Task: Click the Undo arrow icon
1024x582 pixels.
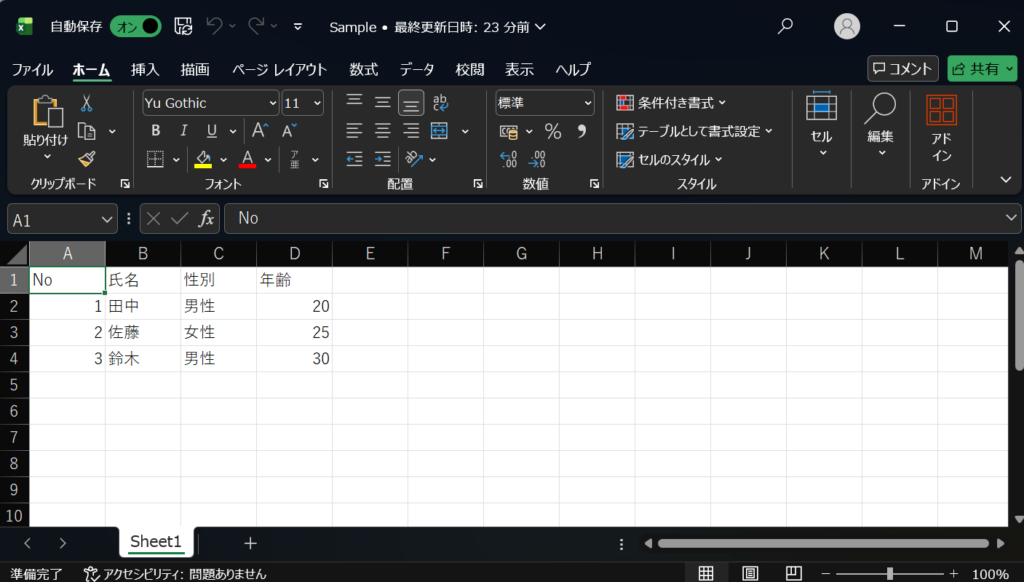Action: (214, 25)
